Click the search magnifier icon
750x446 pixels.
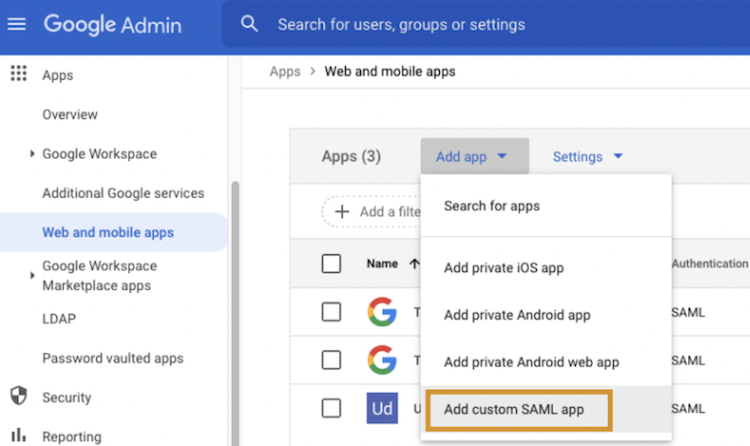[x=250, y=24]
